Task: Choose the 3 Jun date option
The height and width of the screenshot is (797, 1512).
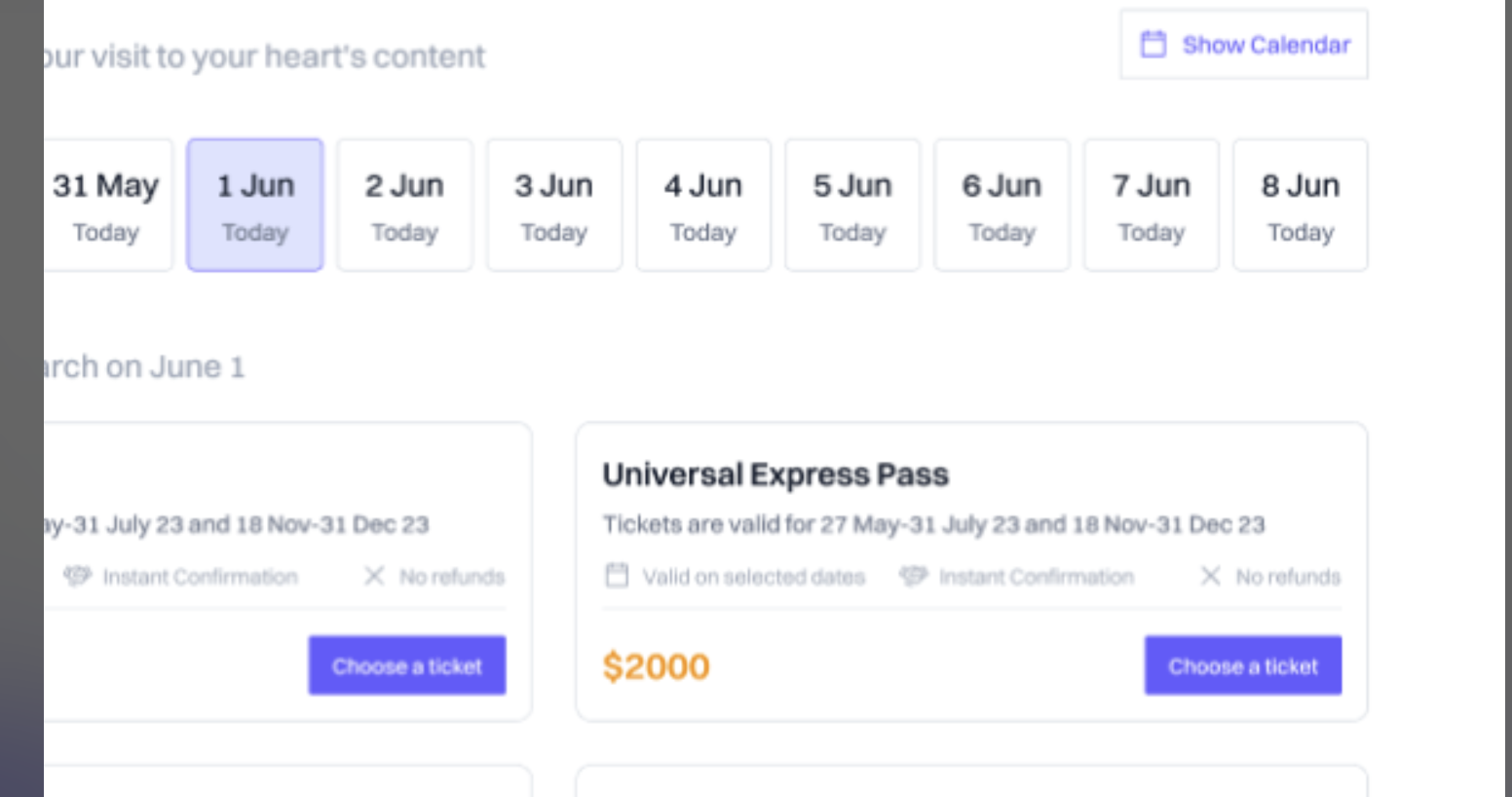Action: pos(554,206)
